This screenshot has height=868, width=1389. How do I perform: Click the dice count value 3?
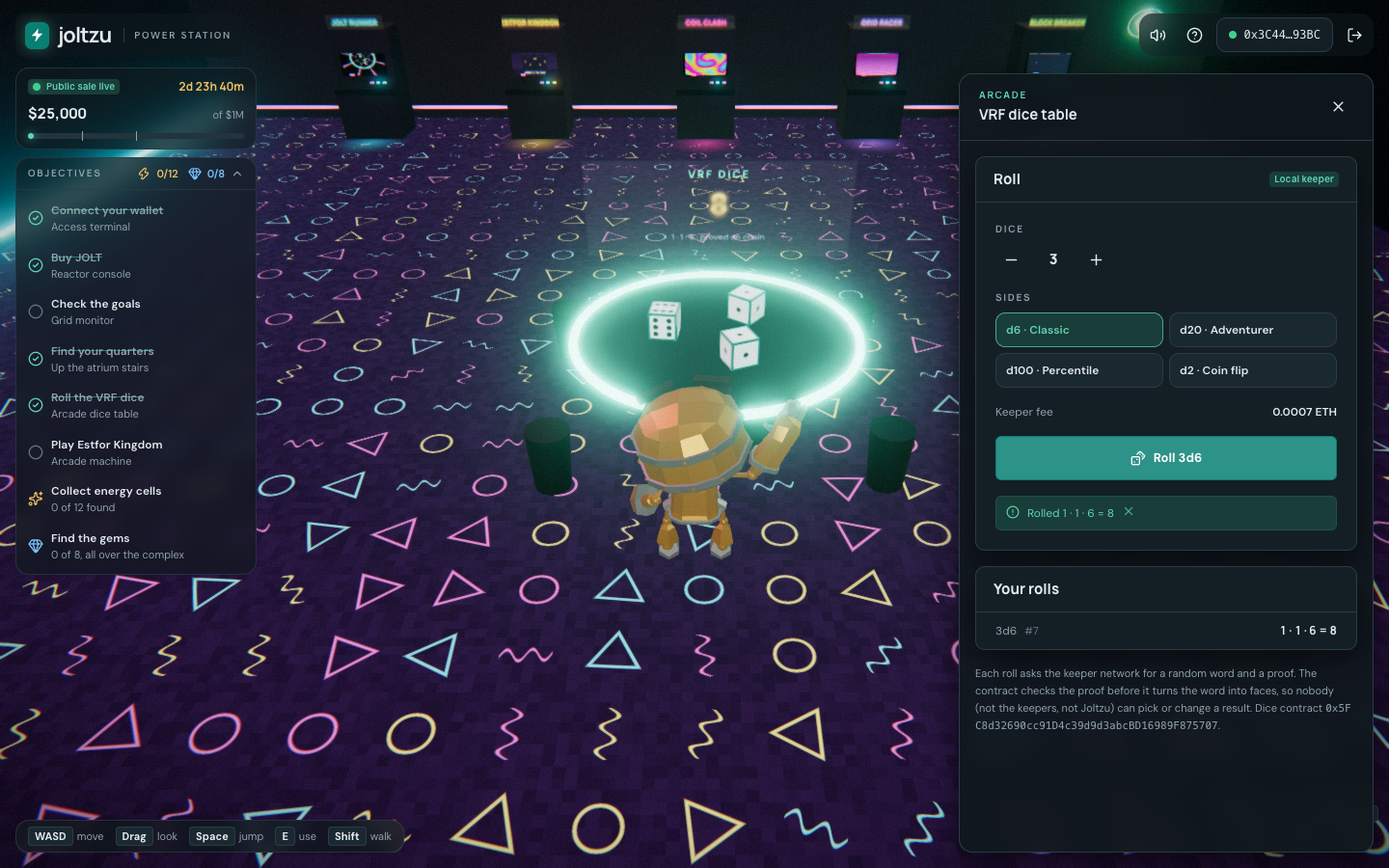pos(1053,259)
